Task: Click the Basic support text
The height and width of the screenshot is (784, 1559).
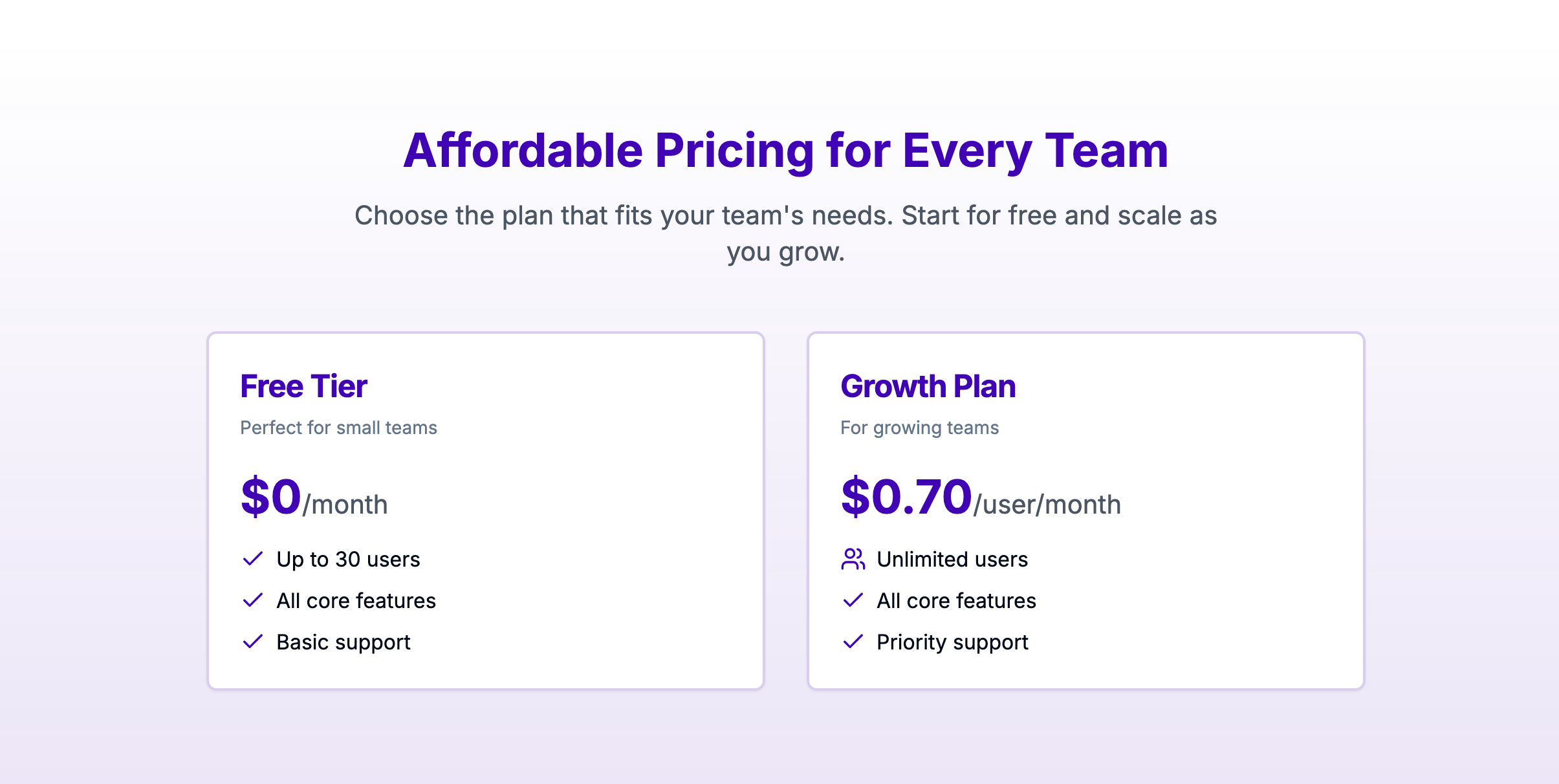Action: point(343,642)
